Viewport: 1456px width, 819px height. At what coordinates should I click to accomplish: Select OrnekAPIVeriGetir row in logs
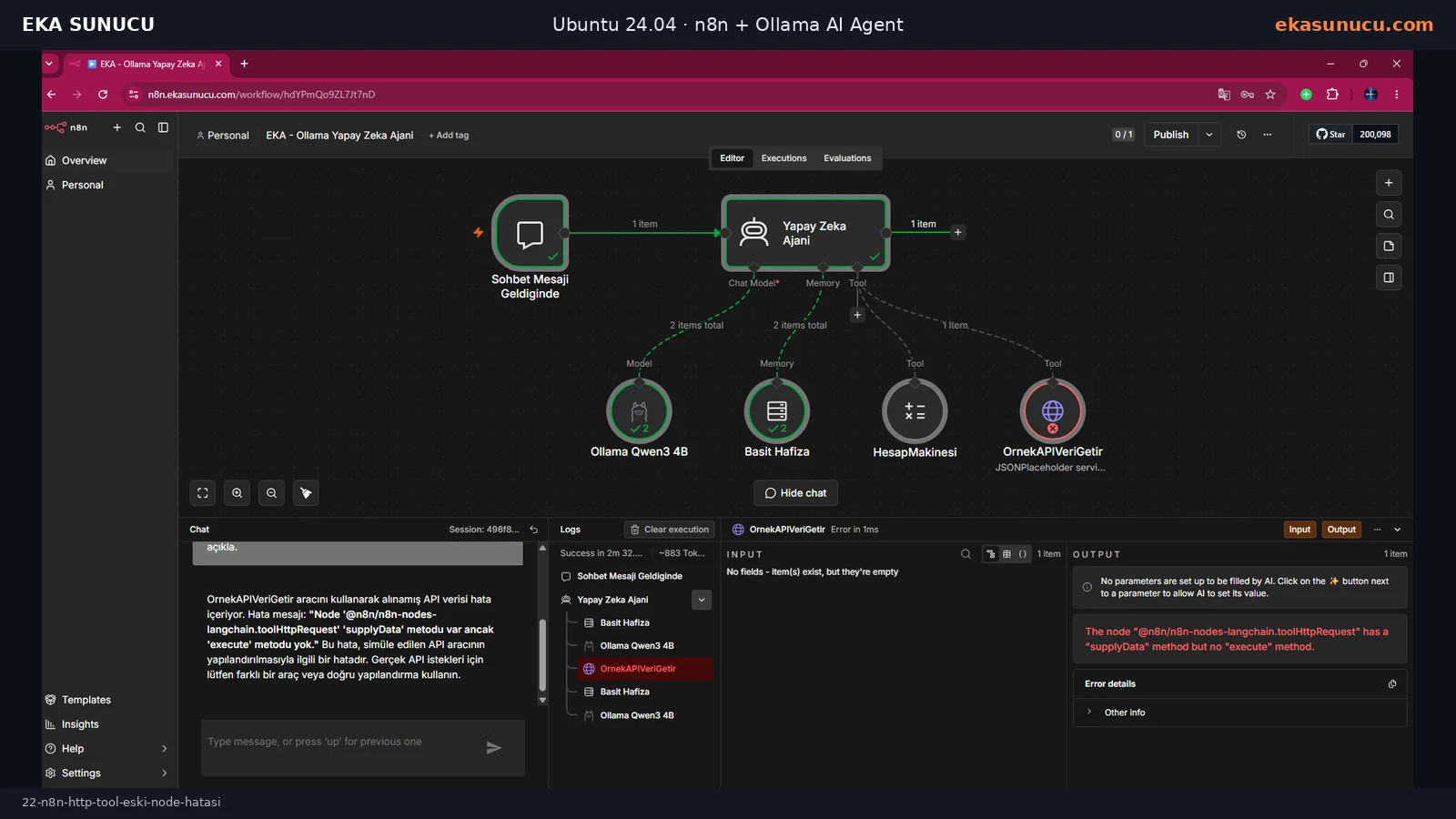pyautogui.click(x=645, y=669)
